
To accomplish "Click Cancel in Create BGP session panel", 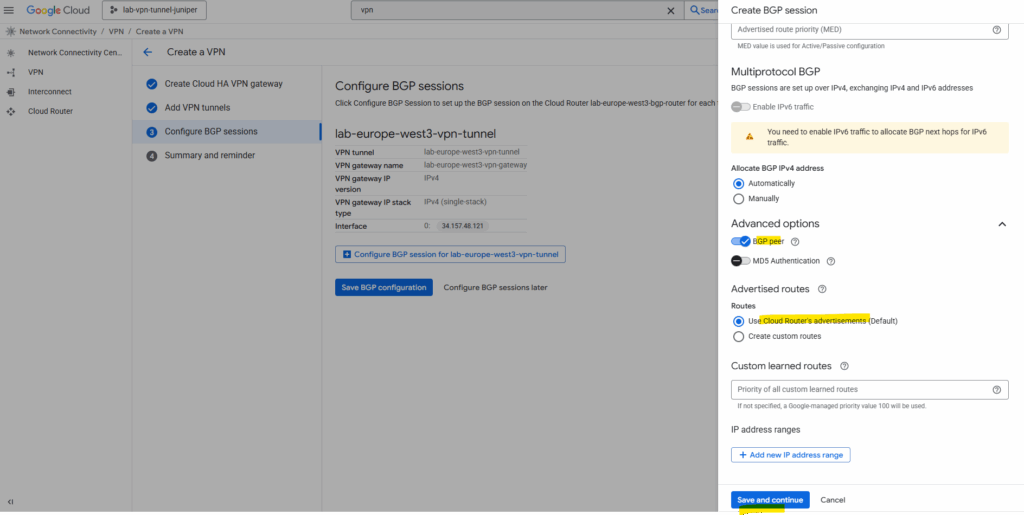I will (x=833, y=500).
